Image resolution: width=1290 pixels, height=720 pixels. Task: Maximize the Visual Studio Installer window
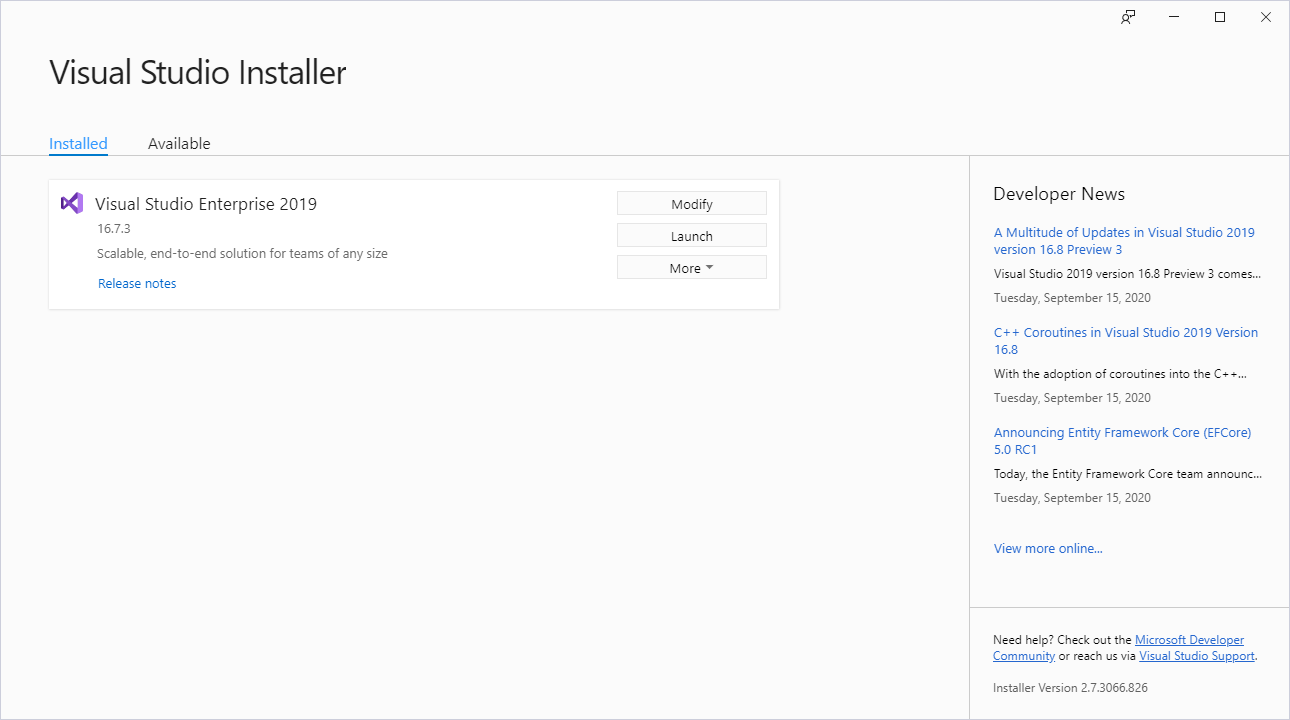pyautogui.click(x=1220, y=17)
